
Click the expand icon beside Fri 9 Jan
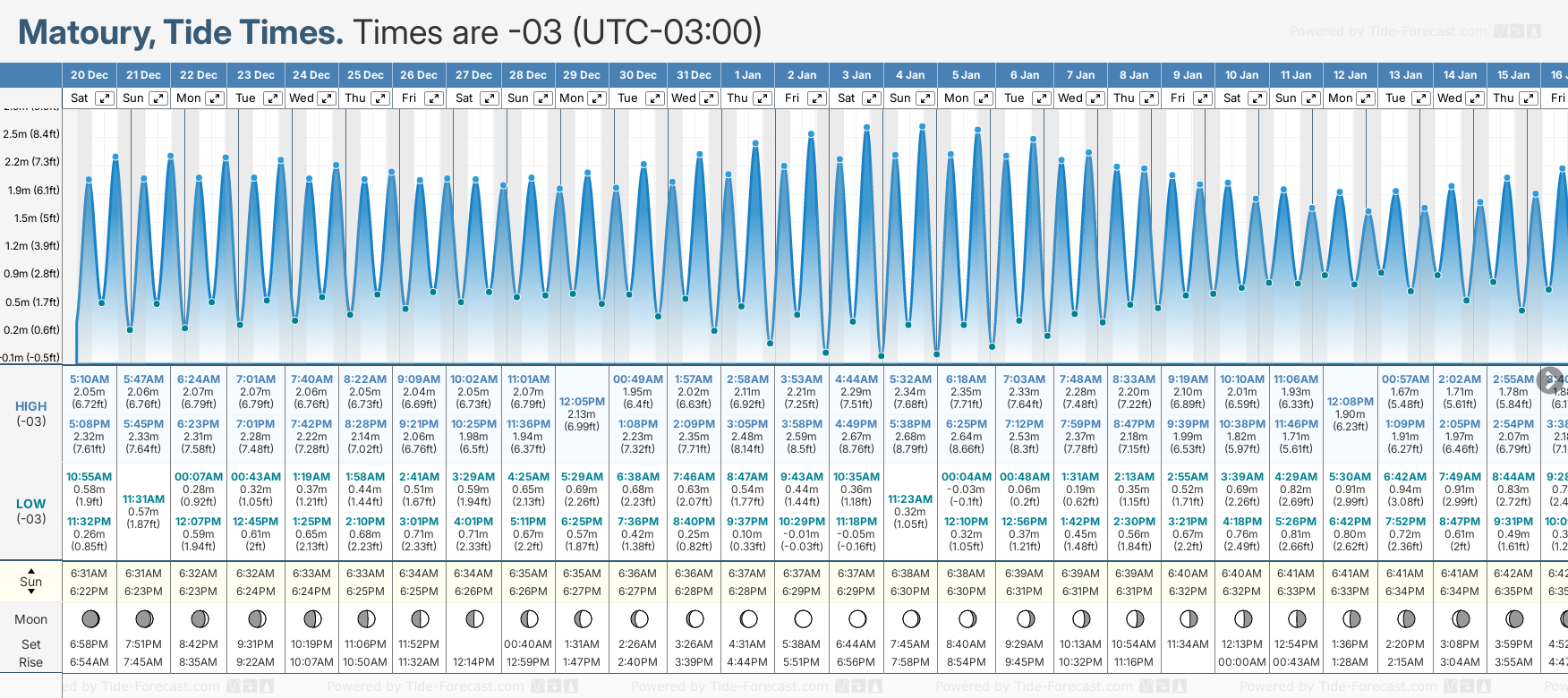click(1203, 98)
